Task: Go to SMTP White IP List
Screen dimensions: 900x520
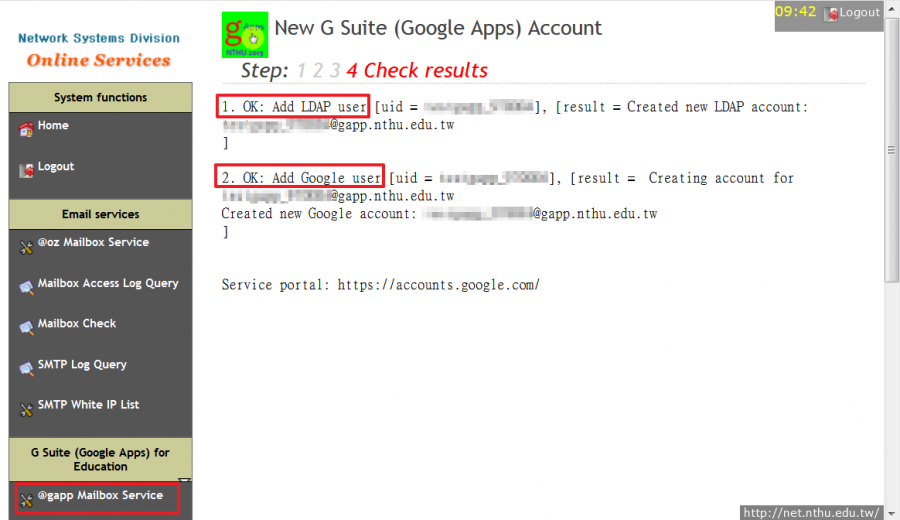Action: [x=88, y=405]
